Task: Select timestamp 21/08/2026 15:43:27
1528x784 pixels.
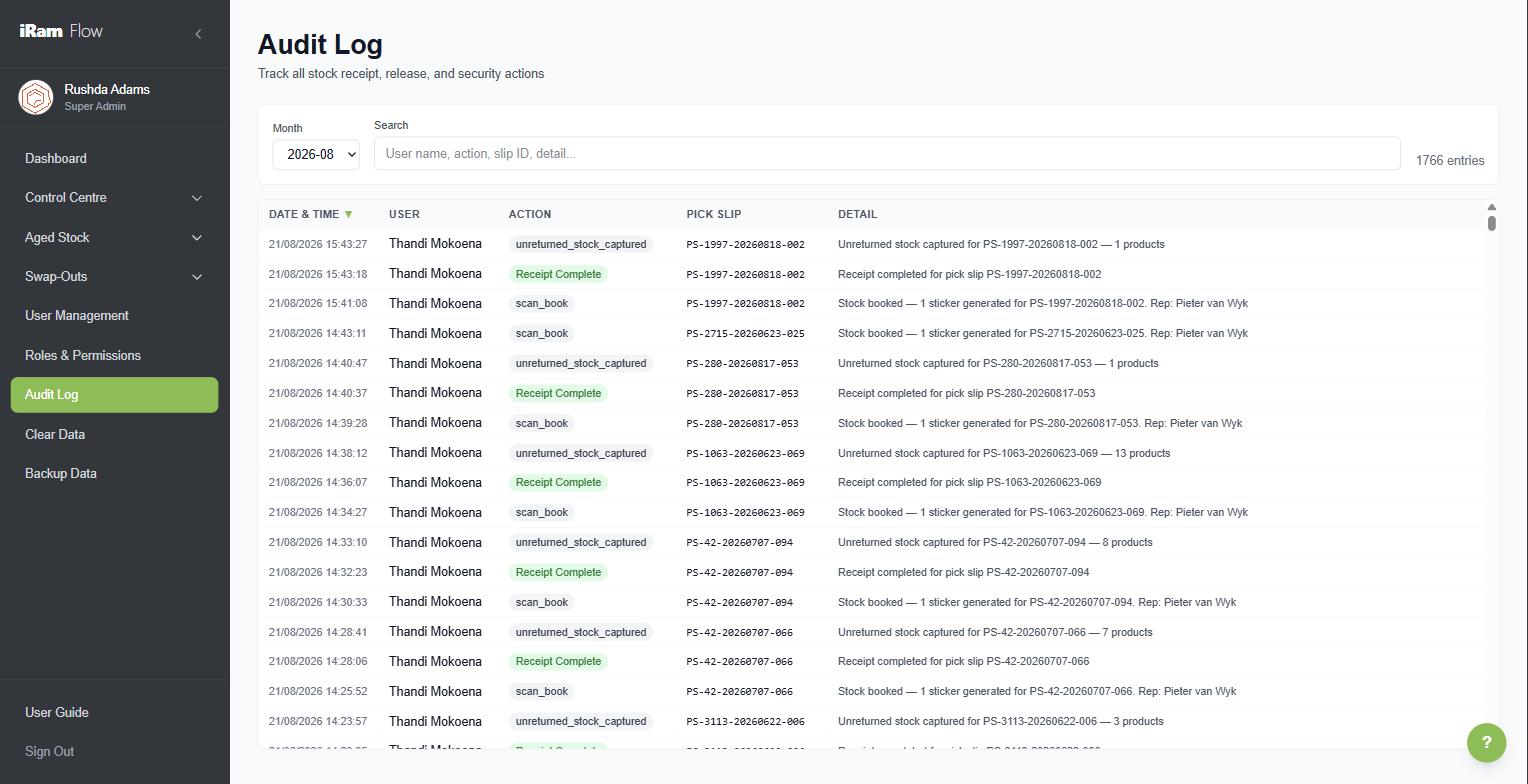Action: [318, 244]
